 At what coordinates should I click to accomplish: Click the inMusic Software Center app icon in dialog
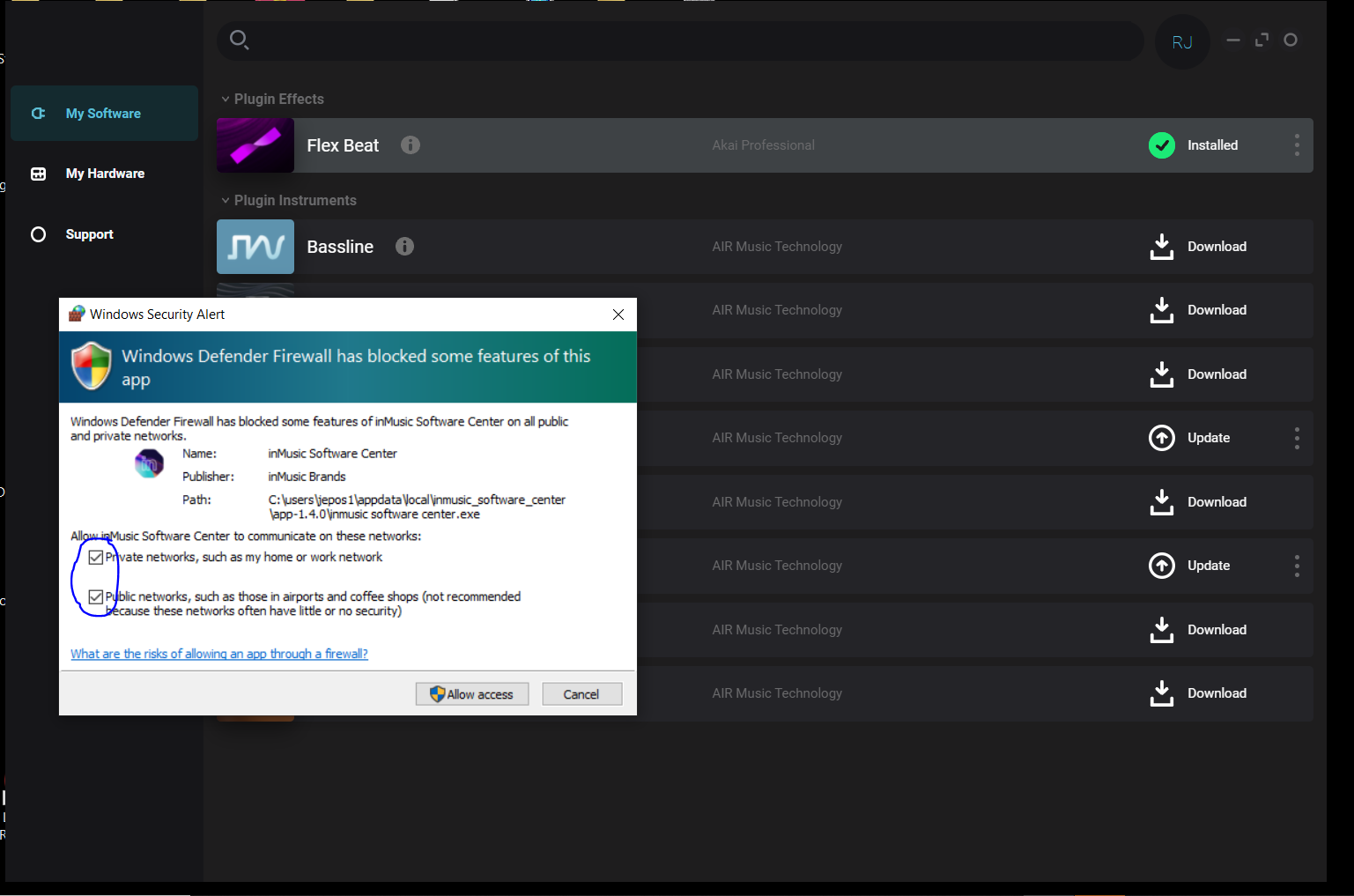point(149,463)
